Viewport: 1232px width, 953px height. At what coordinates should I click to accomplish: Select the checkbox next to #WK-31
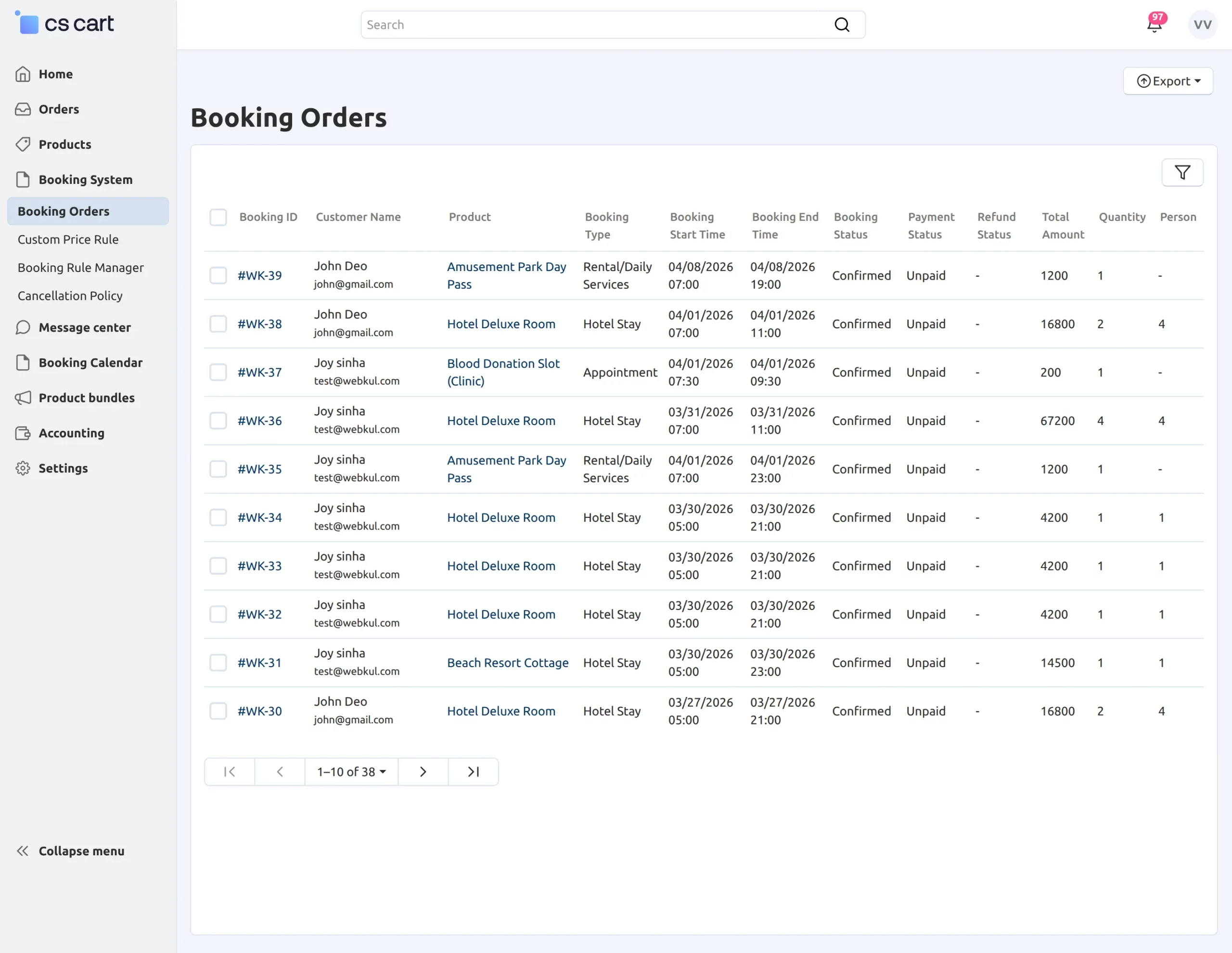coord(218,662)
